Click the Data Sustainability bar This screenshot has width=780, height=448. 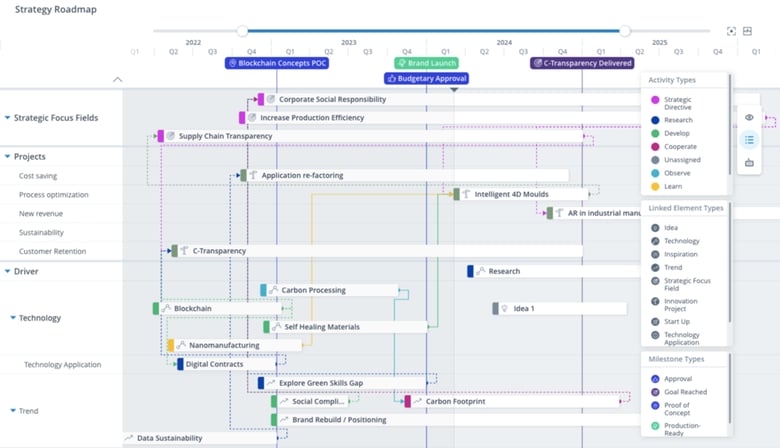click(x=200, y=439)
